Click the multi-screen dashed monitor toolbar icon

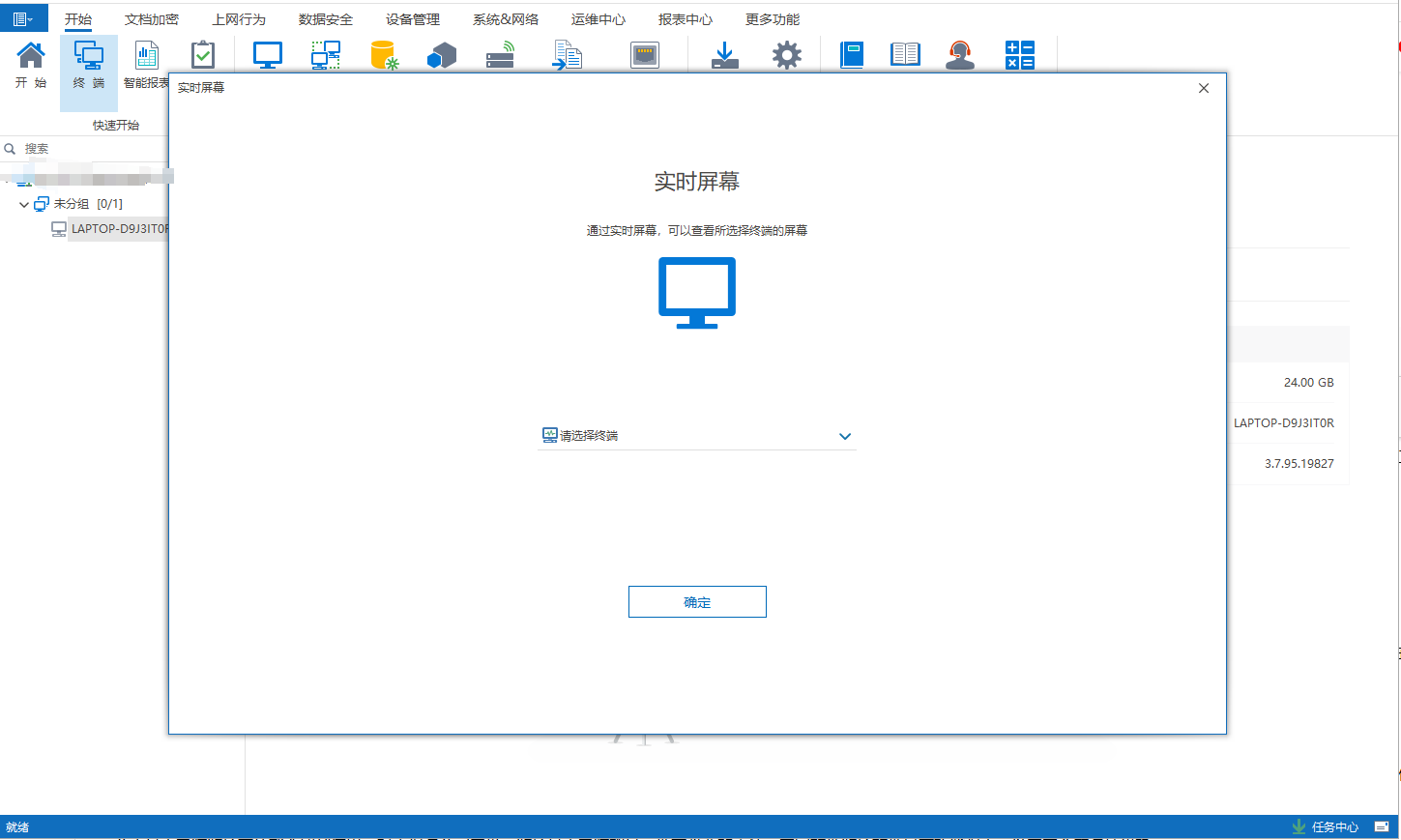pos(326,55)
